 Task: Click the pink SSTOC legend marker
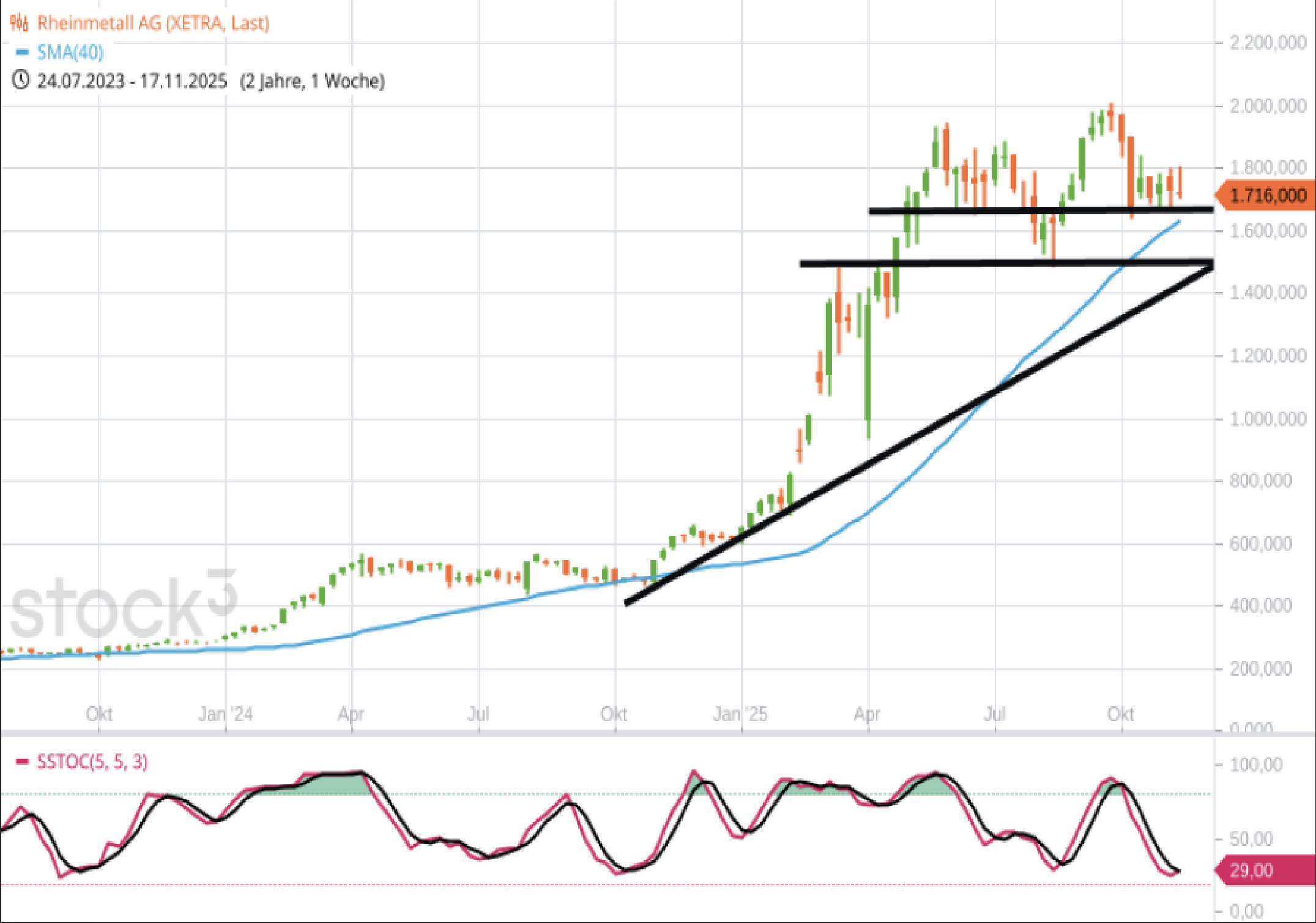tap(22, 762)
